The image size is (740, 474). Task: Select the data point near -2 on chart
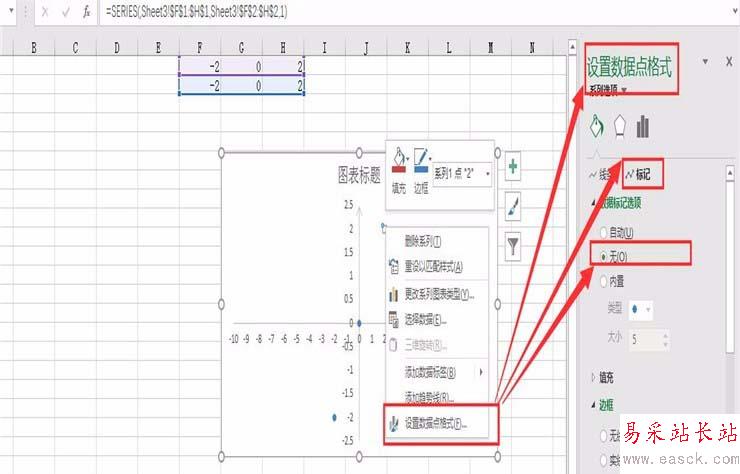(x=334, y=417)
